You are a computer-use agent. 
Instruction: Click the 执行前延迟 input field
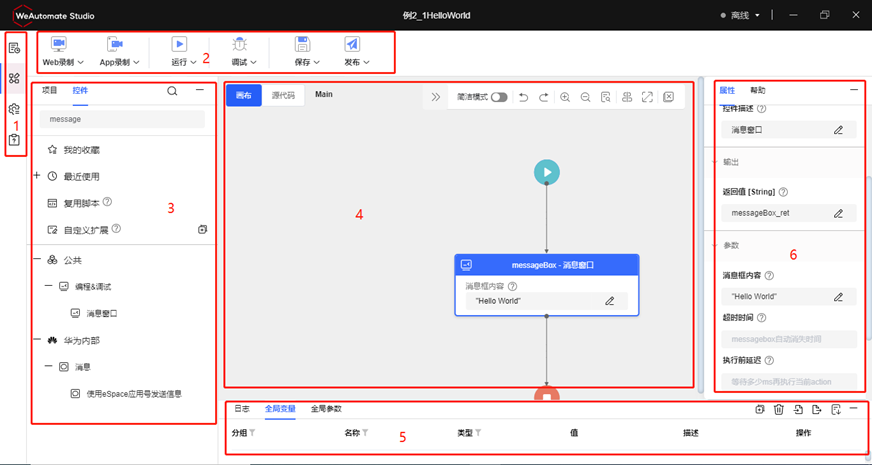[x=789, y=382]
